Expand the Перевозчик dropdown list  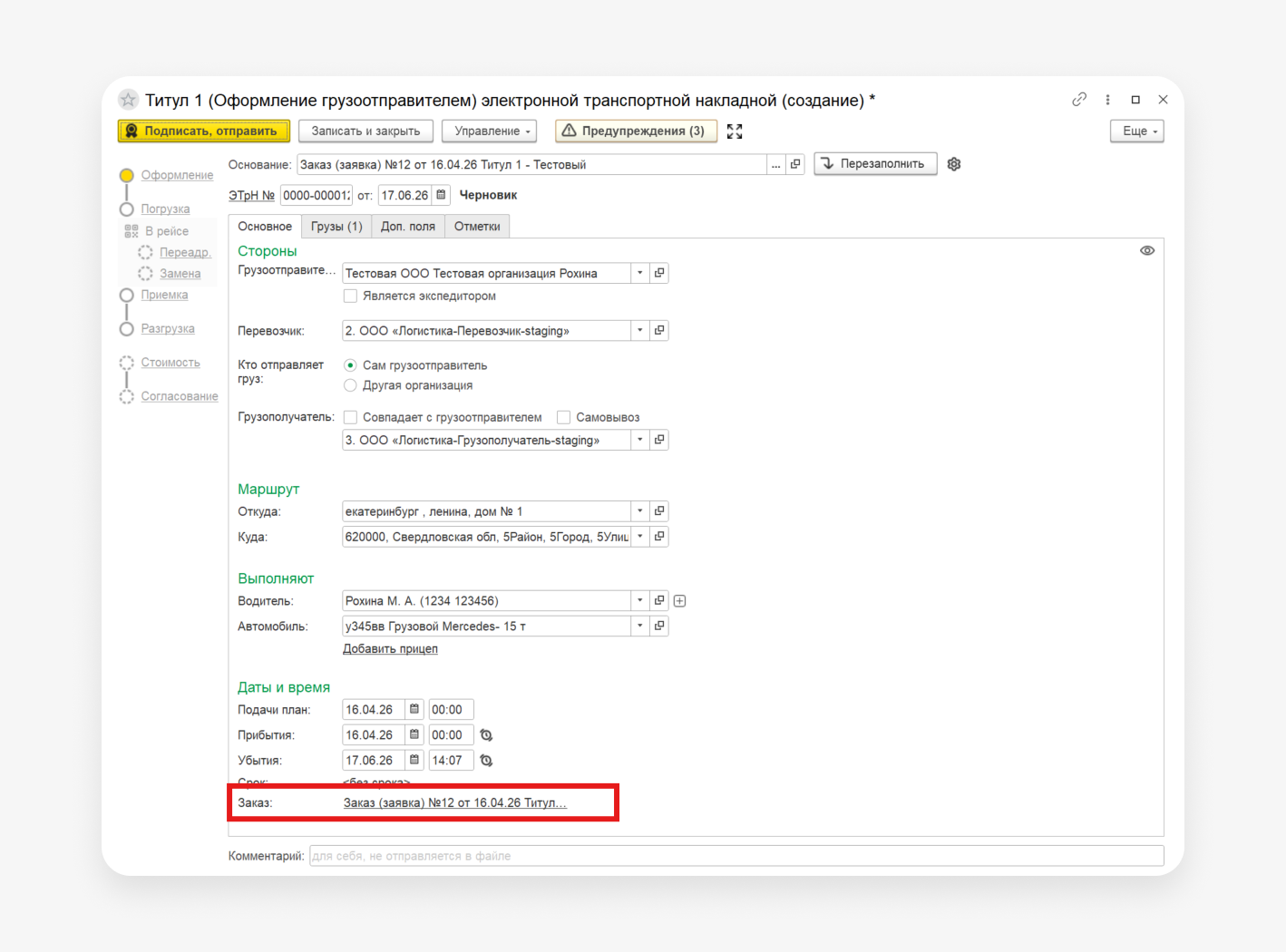click(x=640, y=331)
